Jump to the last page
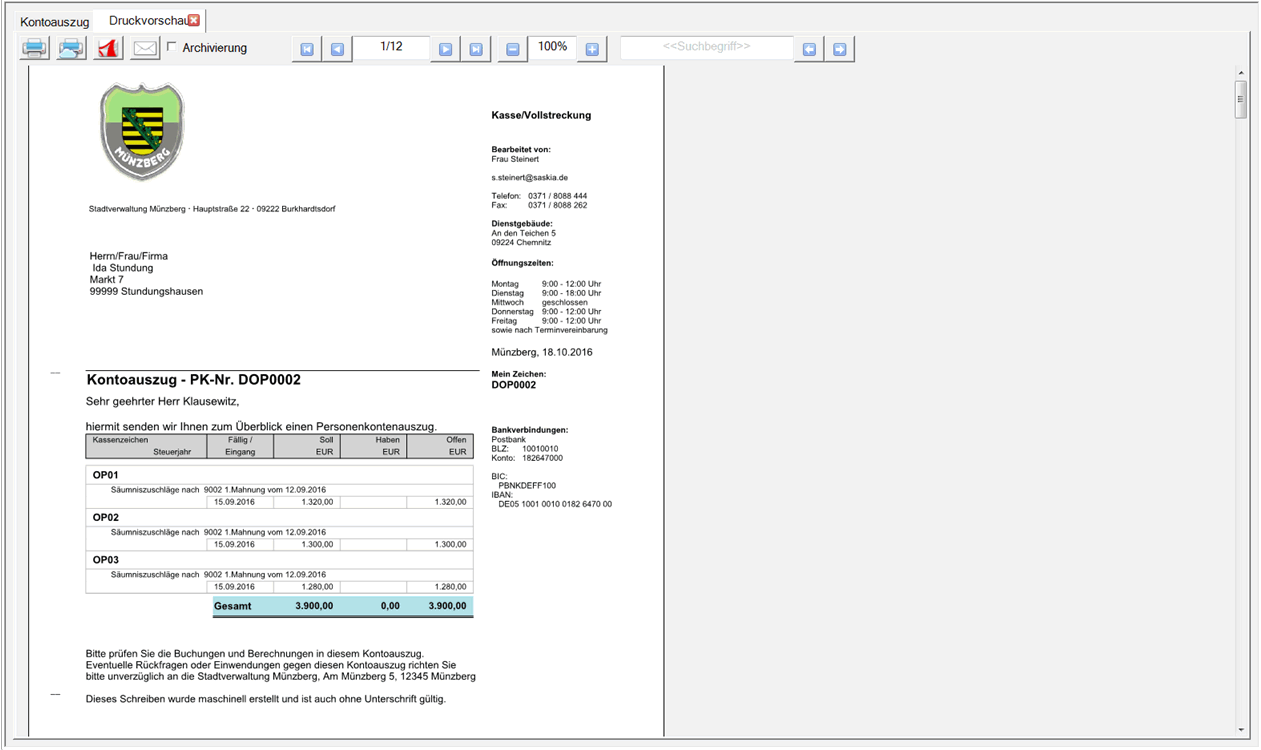 [476, 49]
